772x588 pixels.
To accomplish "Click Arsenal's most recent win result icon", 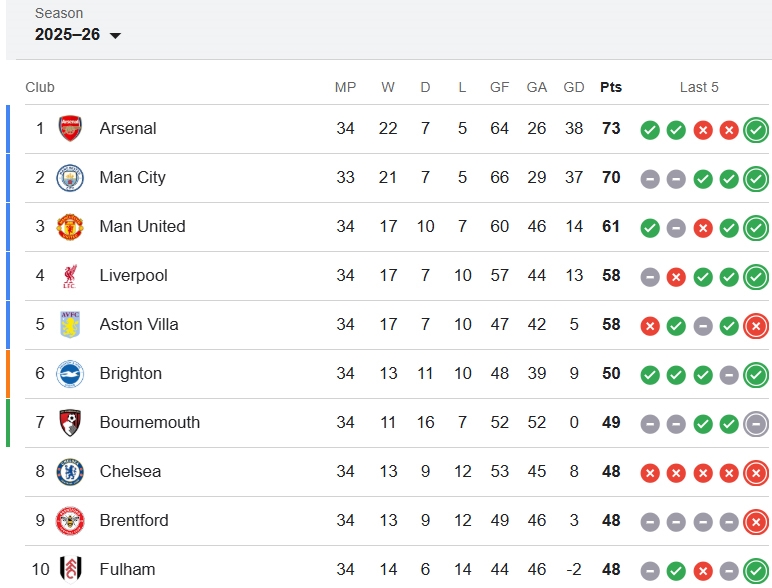I will coord(756,129).
